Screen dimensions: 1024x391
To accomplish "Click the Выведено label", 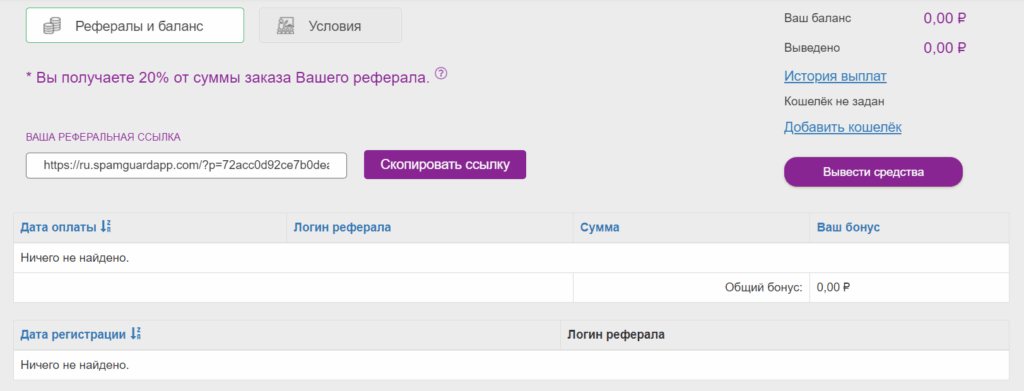I will click(x=812, y=48).
